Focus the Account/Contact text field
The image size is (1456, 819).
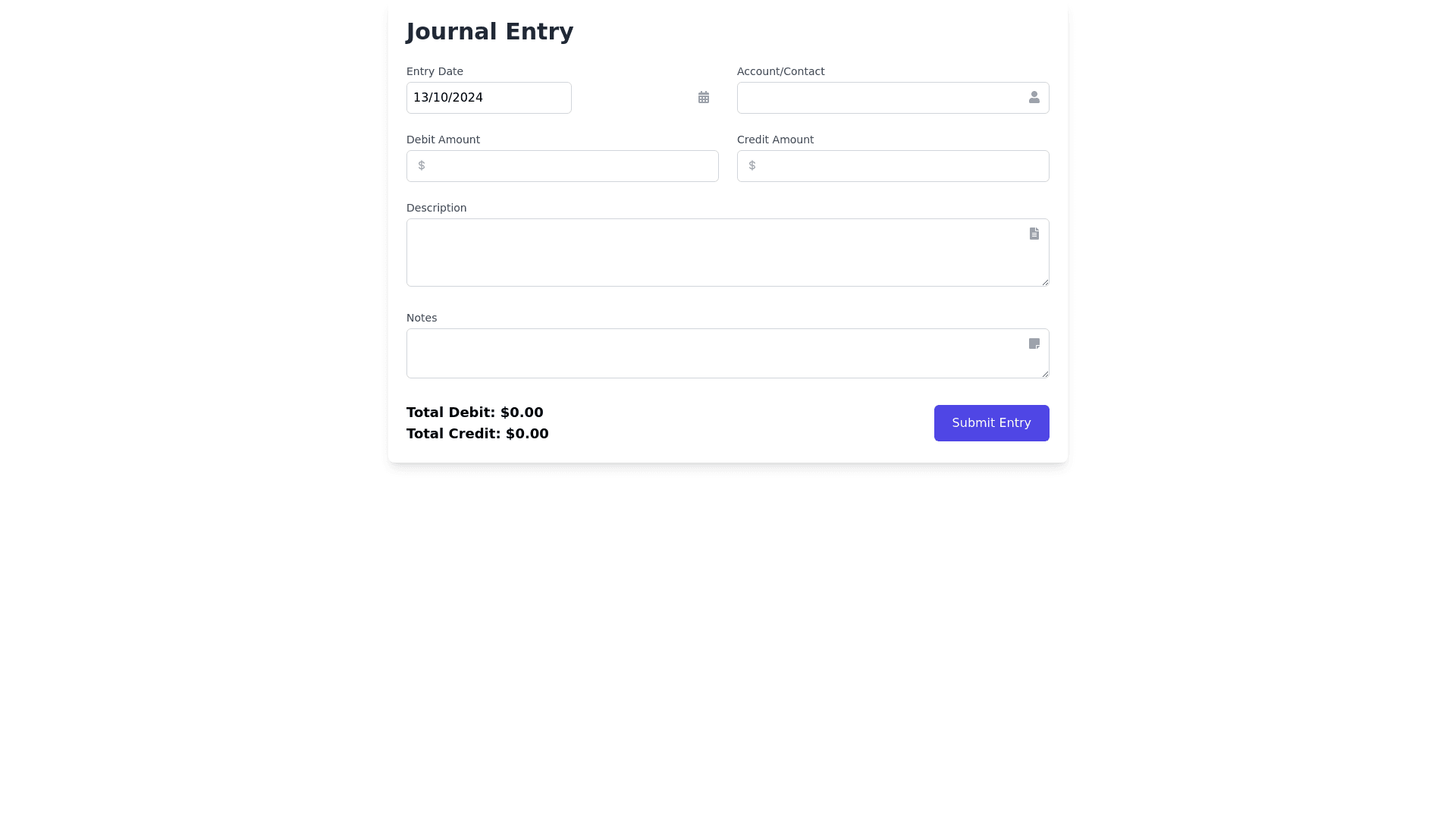(x=880, y=98)
